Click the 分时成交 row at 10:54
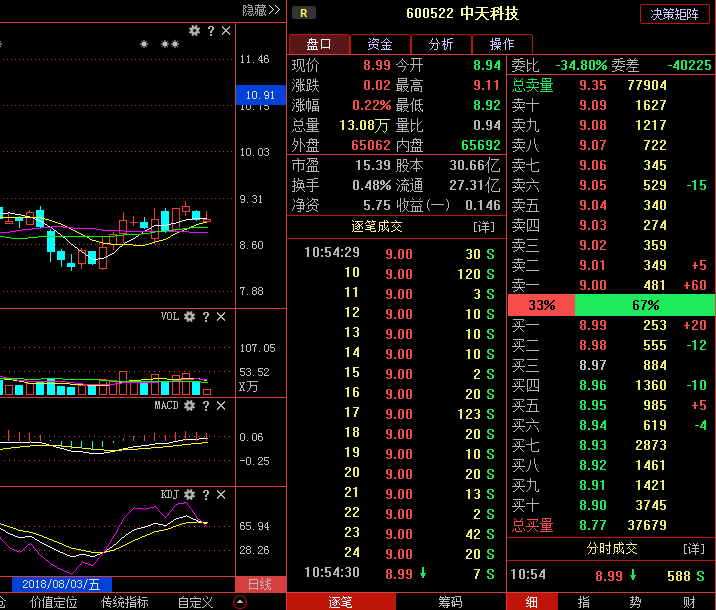This screenshot has height=610, width=716. pos(611,575)
